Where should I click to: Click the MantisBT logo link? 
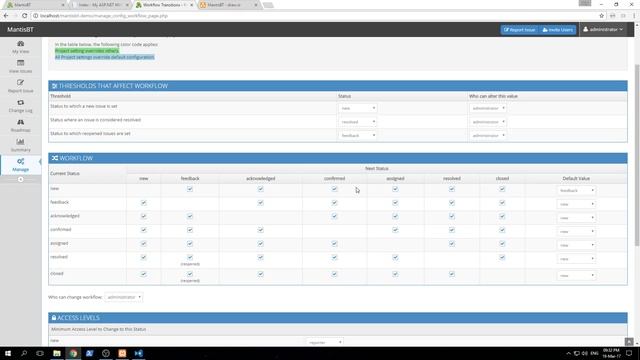(x=20, y=29)
